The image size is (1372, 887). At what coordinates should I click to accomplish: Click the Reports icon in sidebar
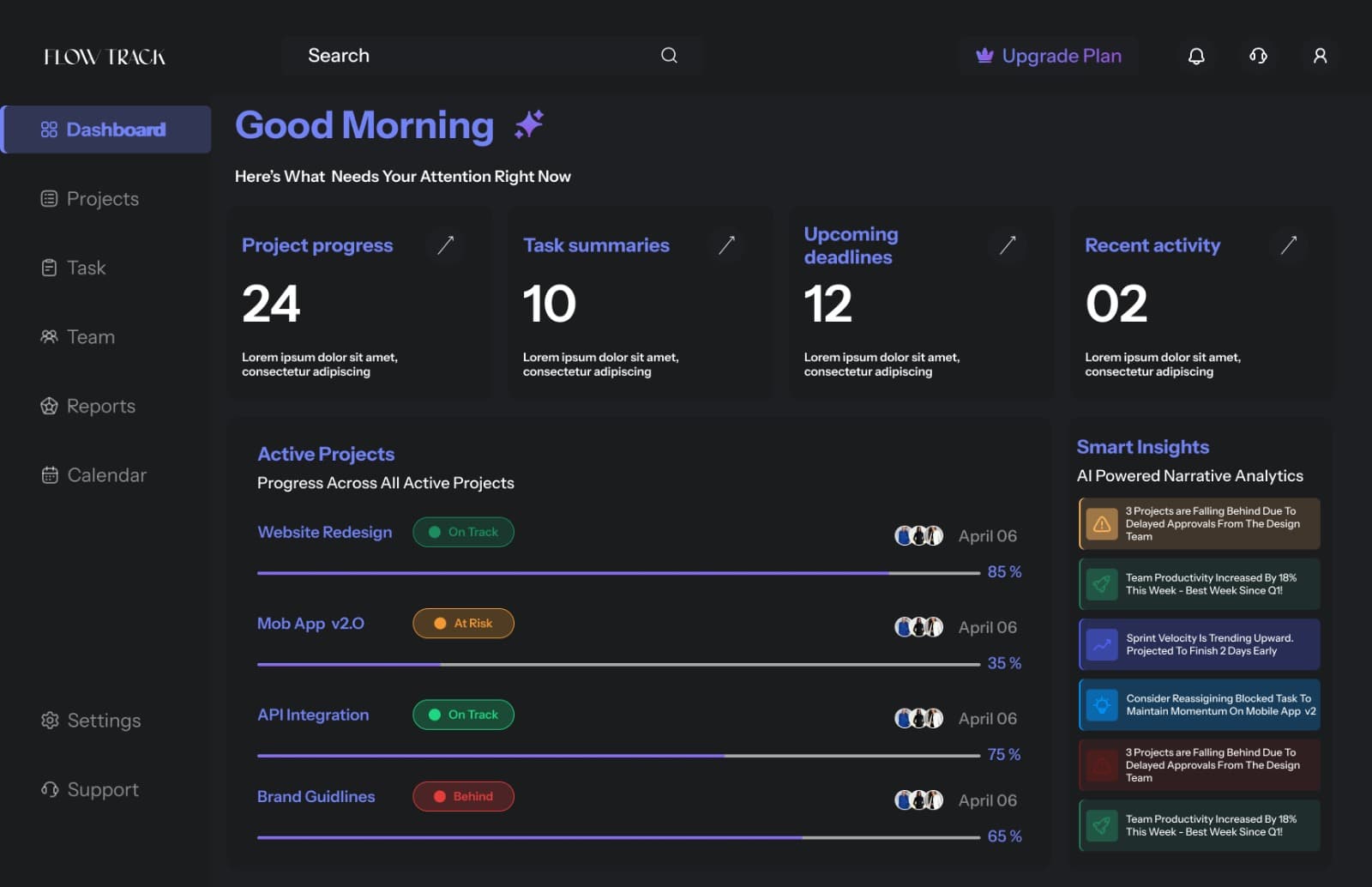click(x=49, y=406)
